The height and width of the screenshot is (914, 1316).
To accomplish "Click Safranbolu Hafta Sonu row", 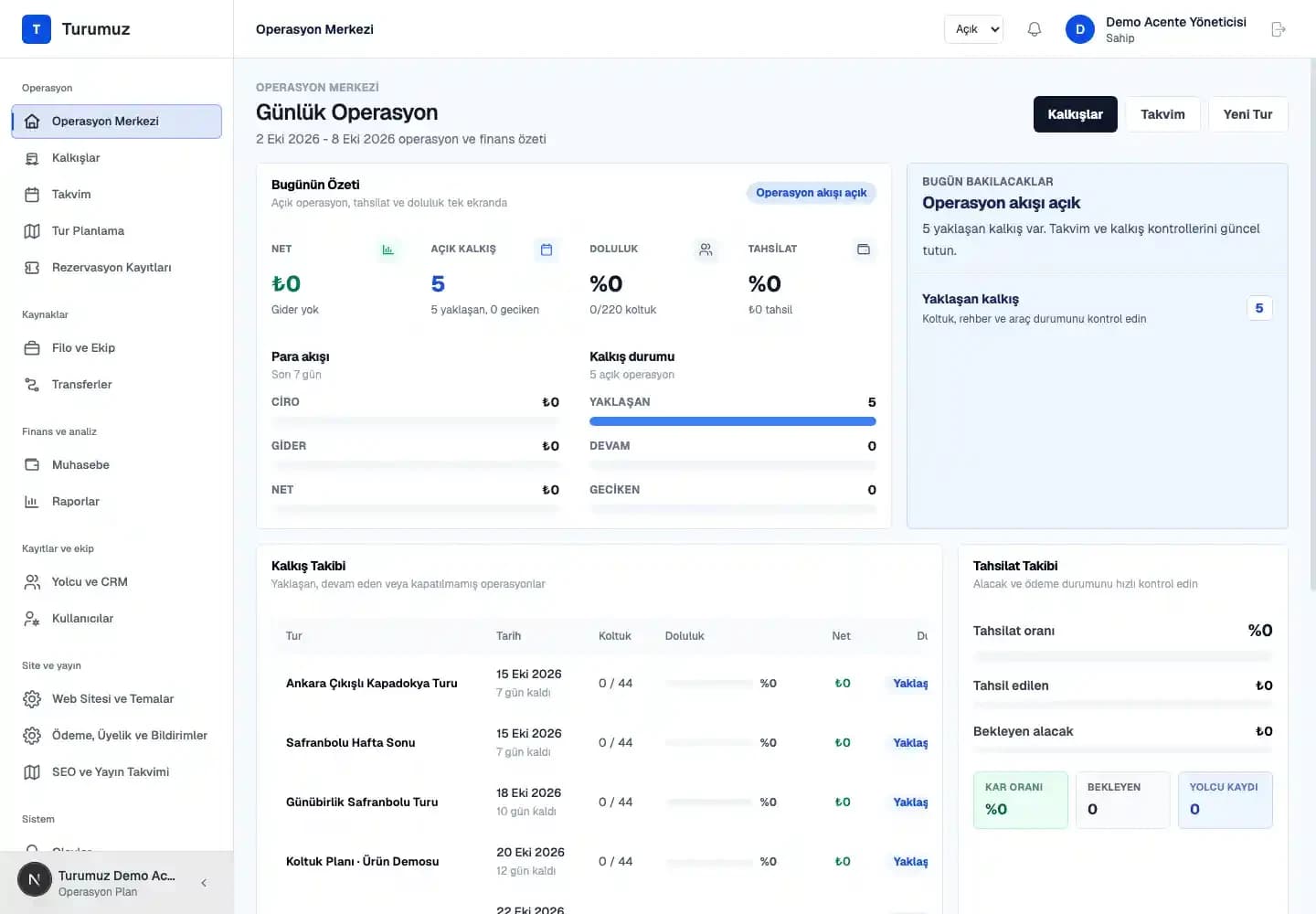I will 600,743.
